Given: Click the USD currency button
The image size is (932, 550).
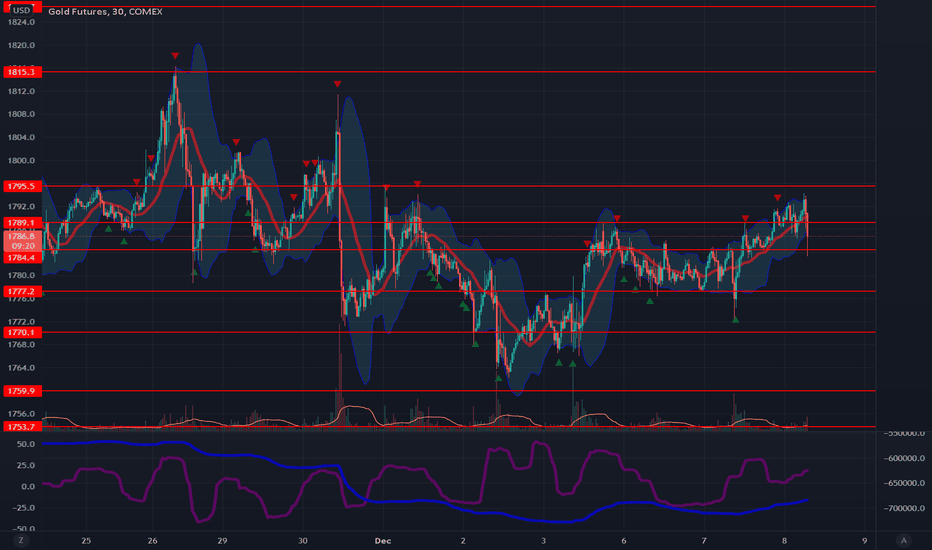Looking at the screenshot, I should pos(21,10).
